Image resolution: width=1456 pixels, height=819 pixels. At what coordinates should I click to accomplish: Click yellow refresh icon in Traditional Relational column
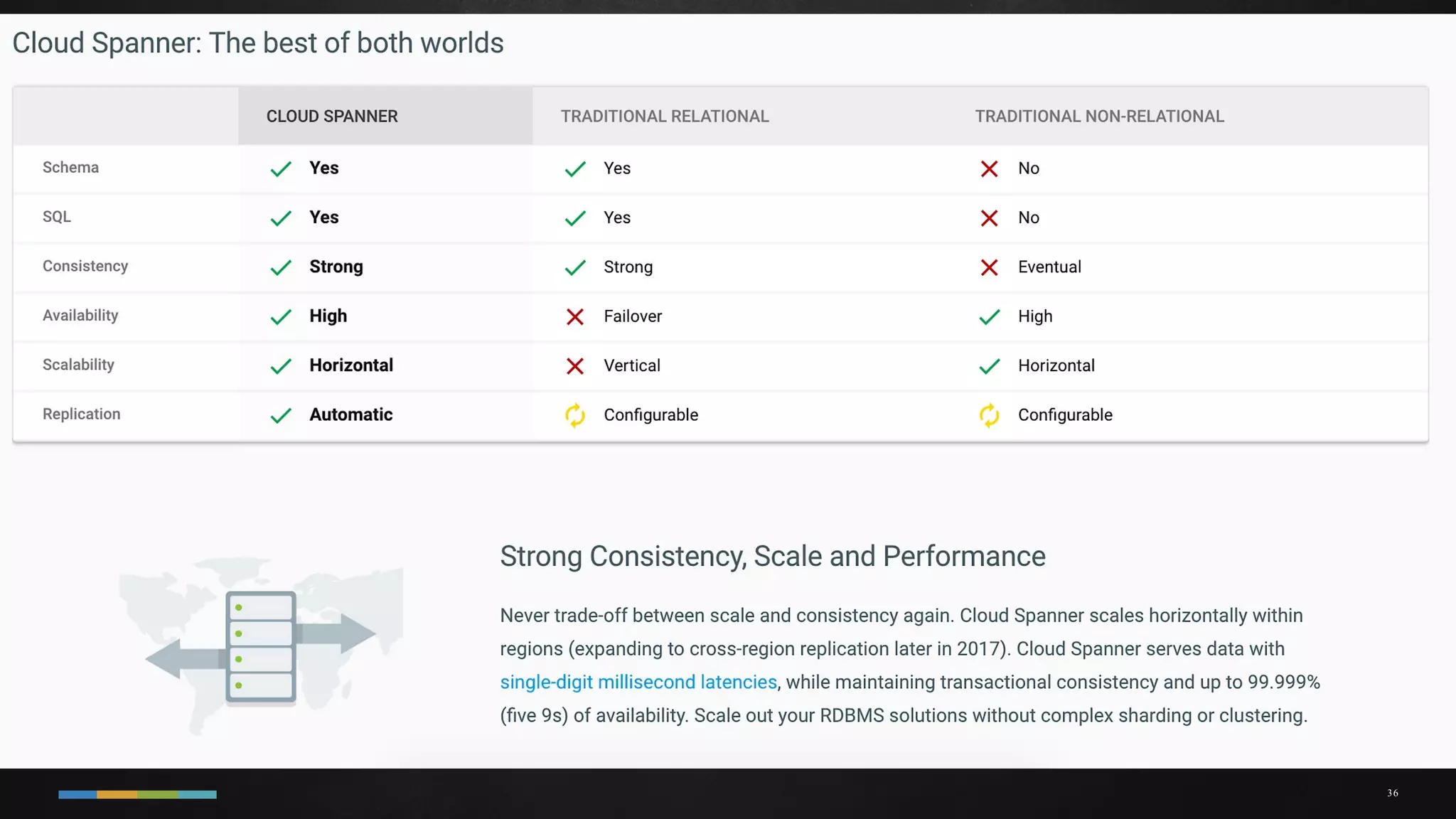coord(574,415)
